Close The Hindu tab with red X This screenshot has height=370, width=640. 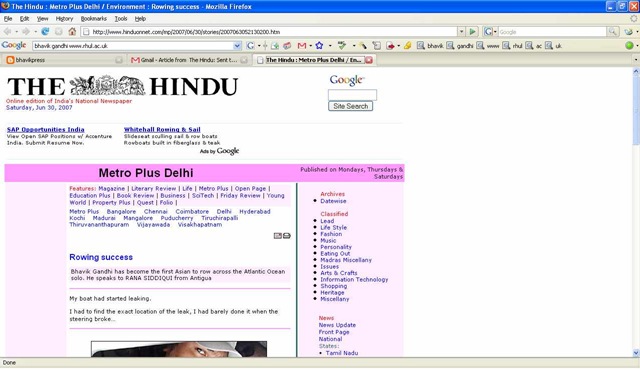(x=369, y=60)
